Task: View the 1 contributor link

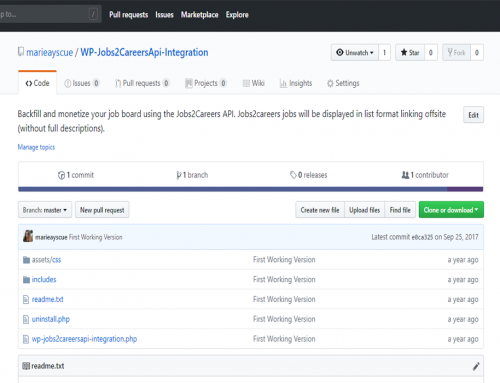Action: click(x=425, y=175)
